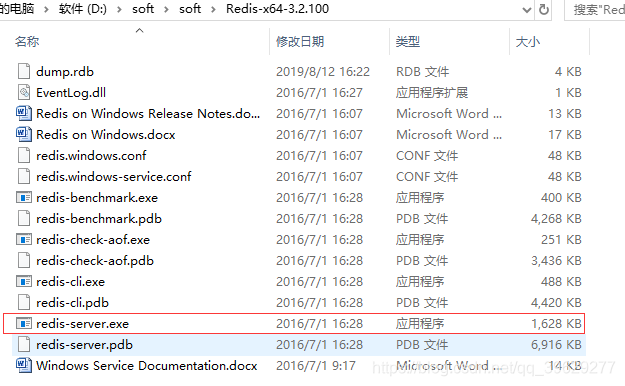Sort by the 名称 column header
Screen dimensions: 625x386
(27, 41)
